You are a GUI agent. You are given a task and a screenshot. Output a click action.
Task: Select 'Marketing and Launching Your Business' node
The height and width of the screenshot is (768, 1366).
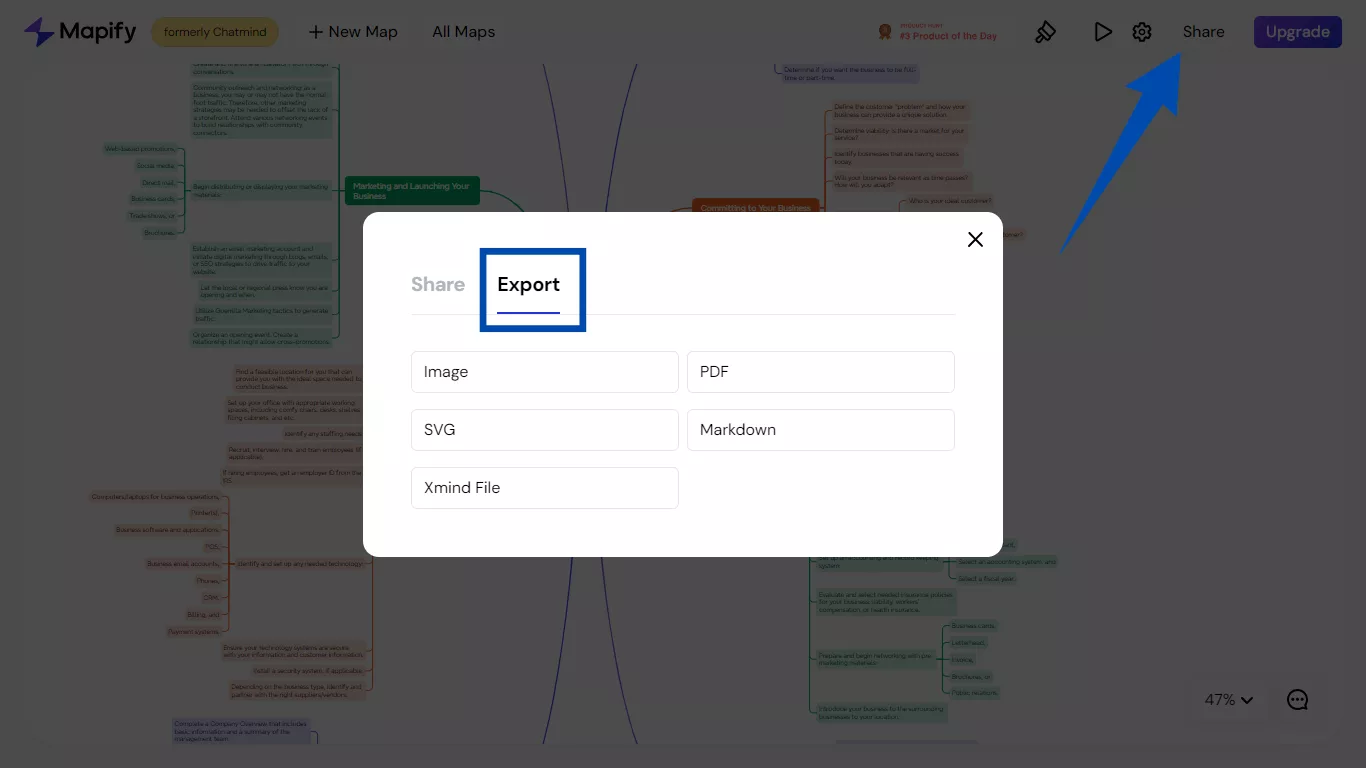(412, 191)
